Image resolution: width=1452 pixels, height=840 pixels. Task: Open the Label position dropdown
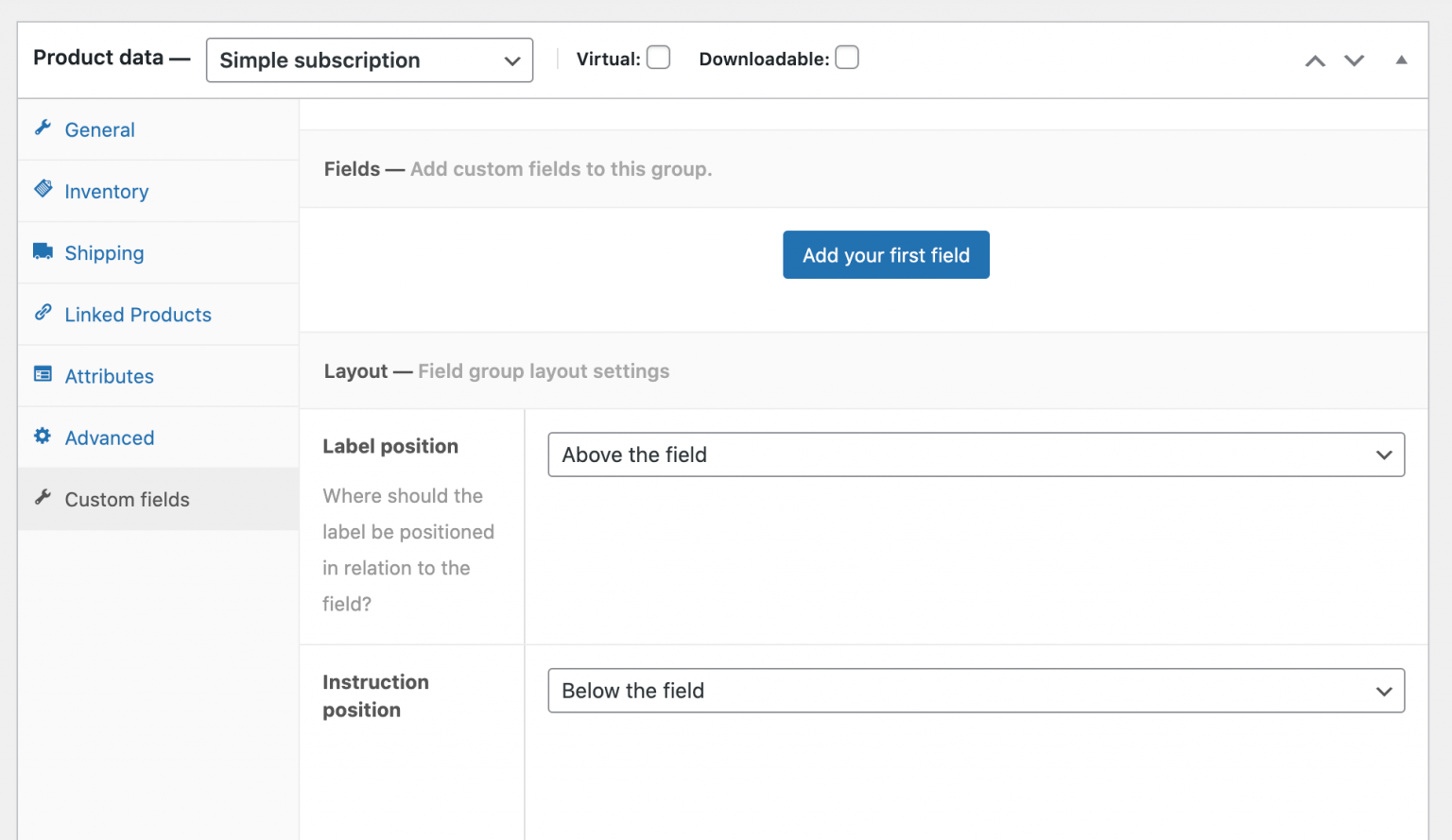point(977,454)
